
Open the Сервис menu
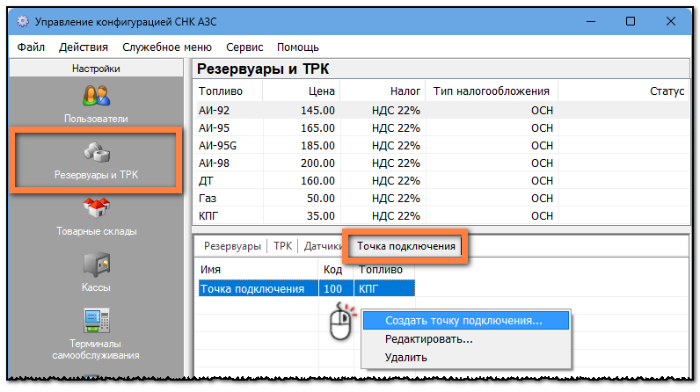coord(245,47)
